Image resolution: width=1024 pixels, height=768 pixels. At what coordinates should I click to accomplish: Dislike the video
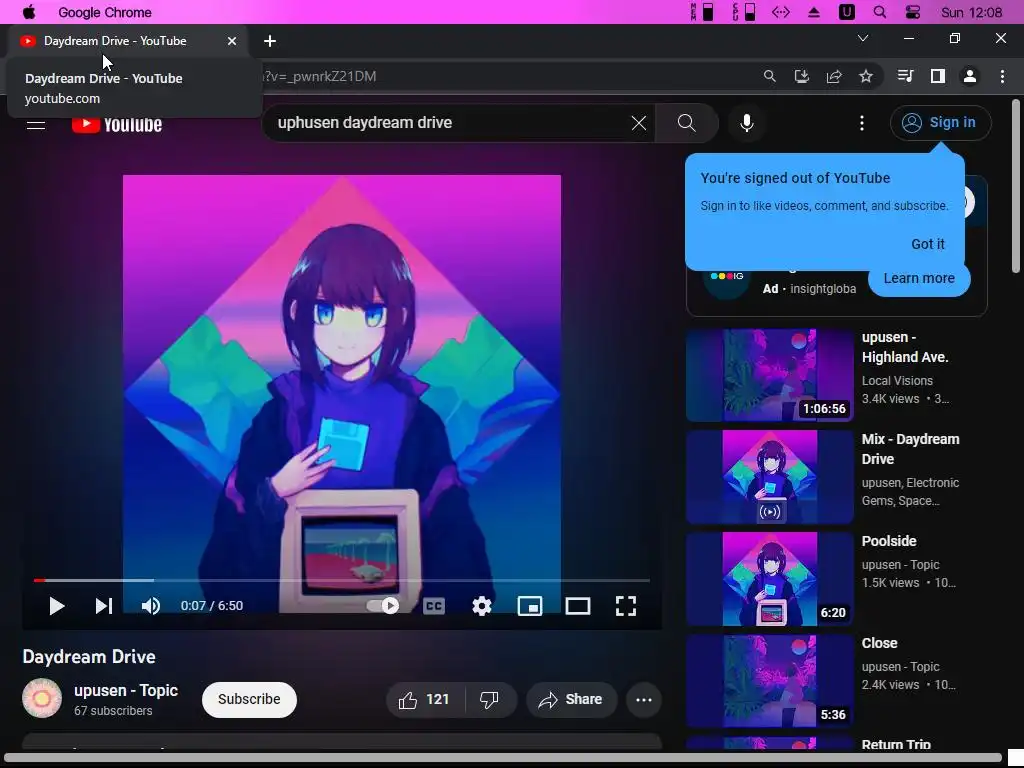pyautogui.click(x=489, y=699)
